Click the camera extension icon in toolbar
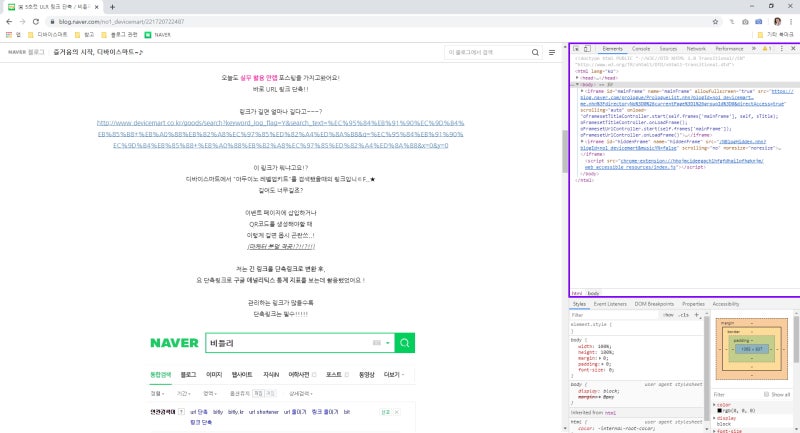The height and width of the screenshot is (433, 800). click(x=745, y=21)
